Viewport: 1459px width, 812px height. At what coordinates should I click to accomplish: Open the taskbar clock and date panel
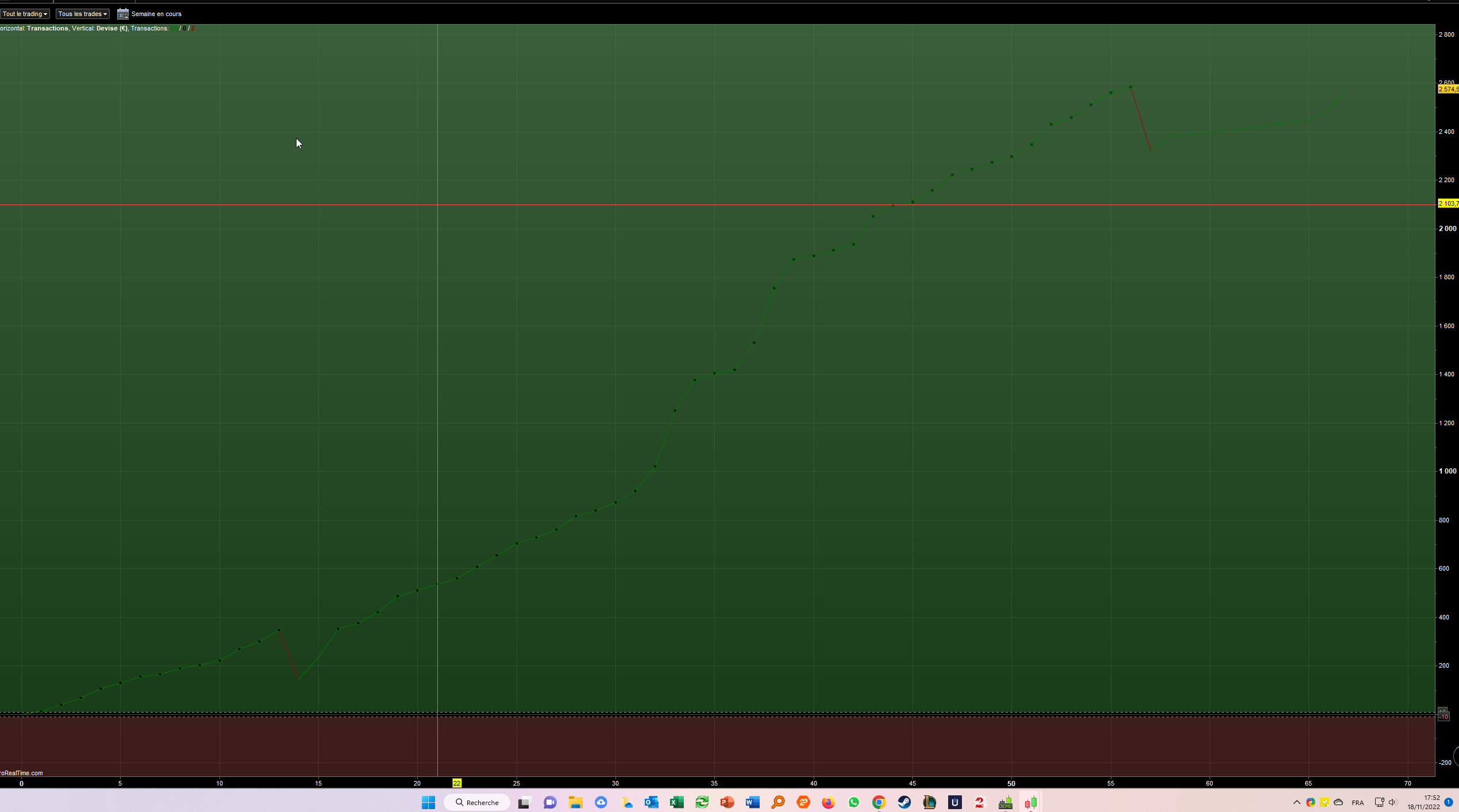[x=1423, y=802]
